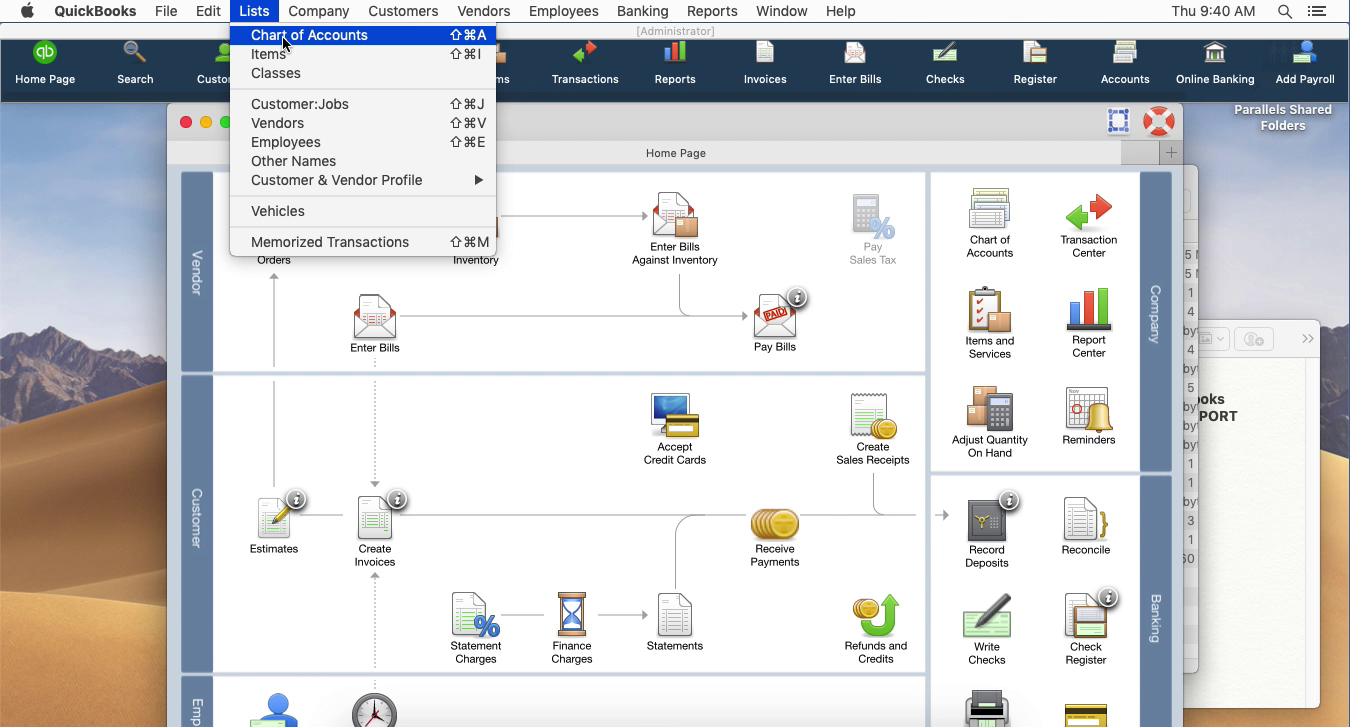
Task: Click Create Sales Receipts icon
Action: [x=873, y=415]
